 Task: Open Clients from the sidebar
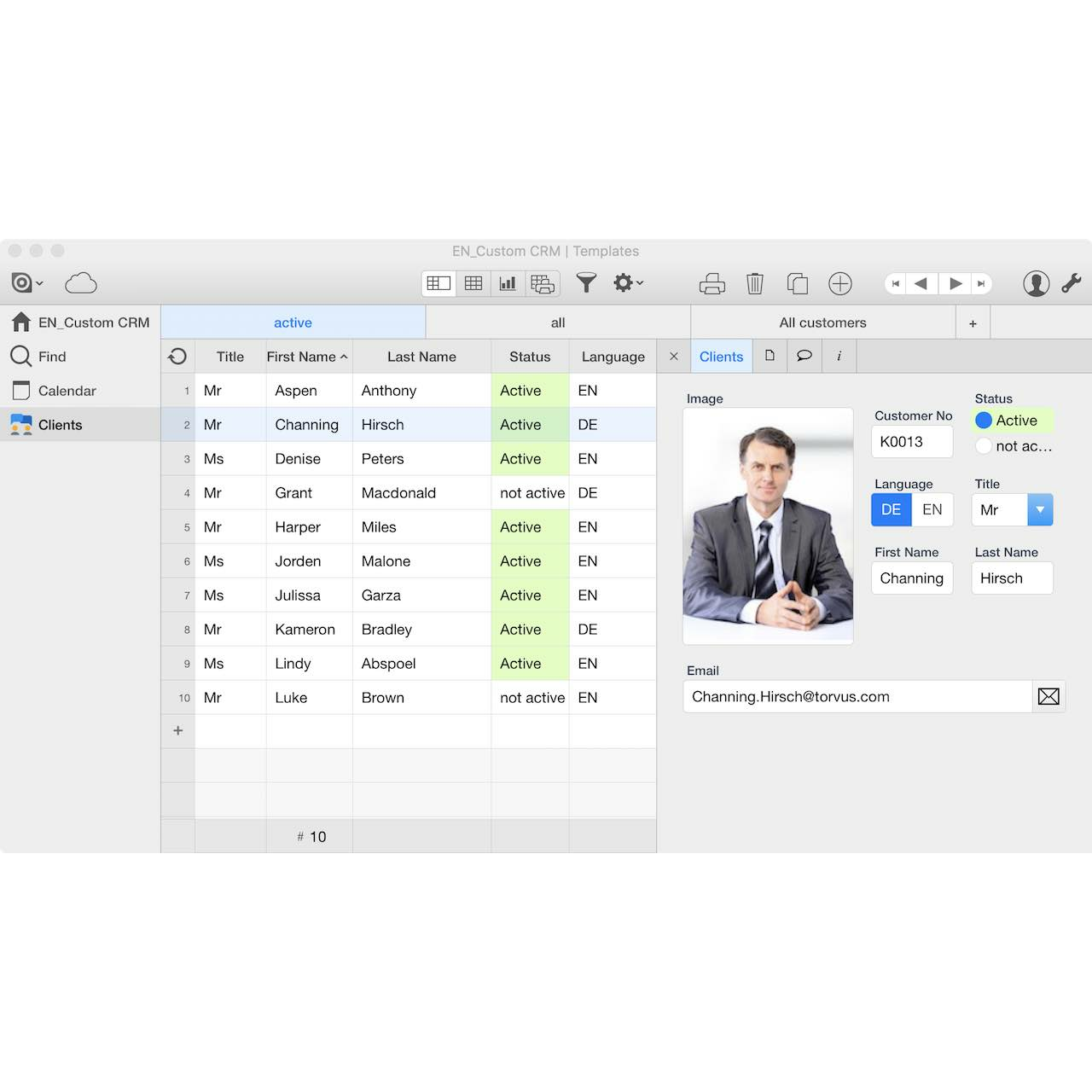pos(61,424)
